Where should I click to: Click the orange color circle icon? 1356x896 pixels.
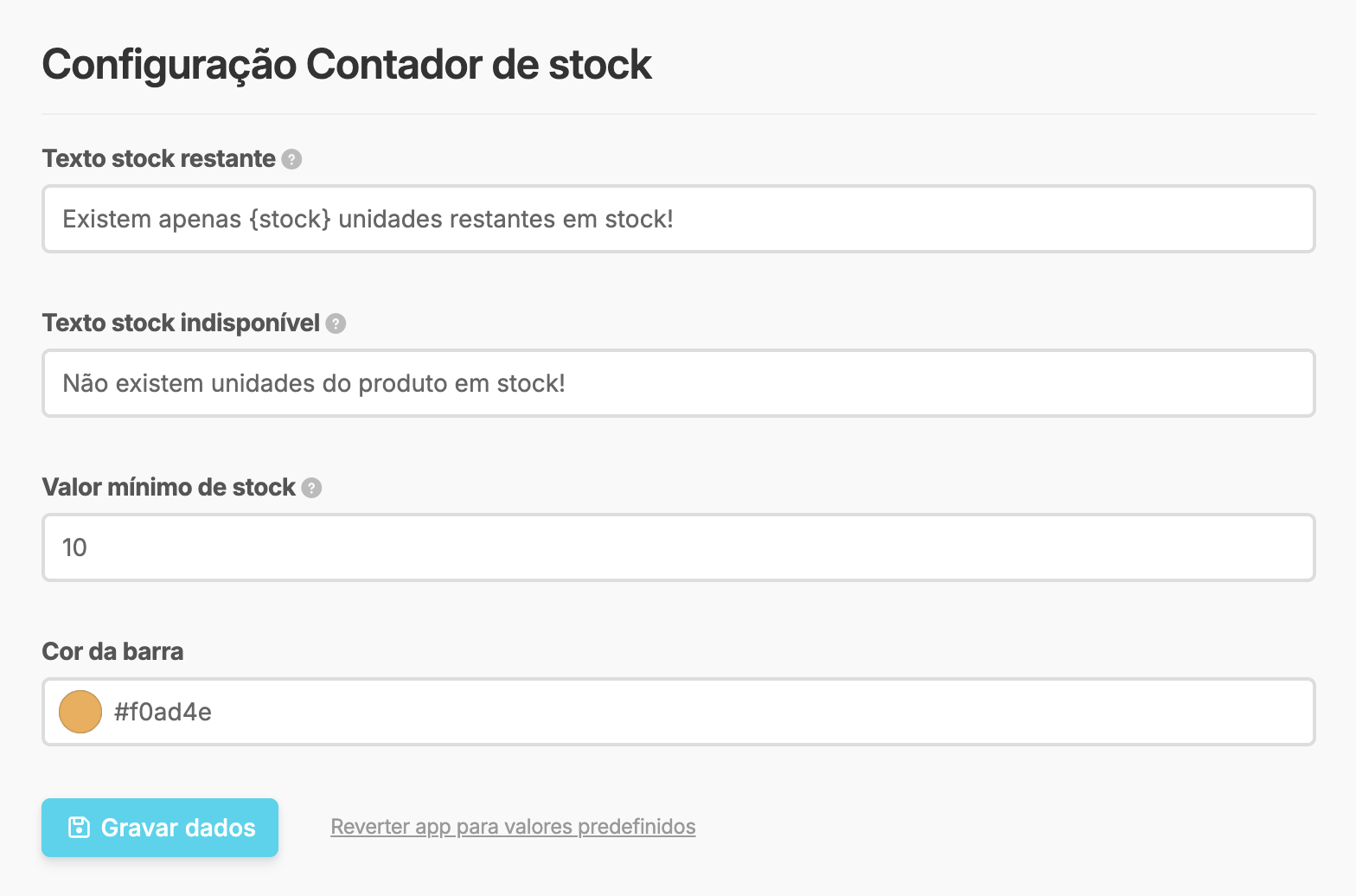tap(80, 712)
